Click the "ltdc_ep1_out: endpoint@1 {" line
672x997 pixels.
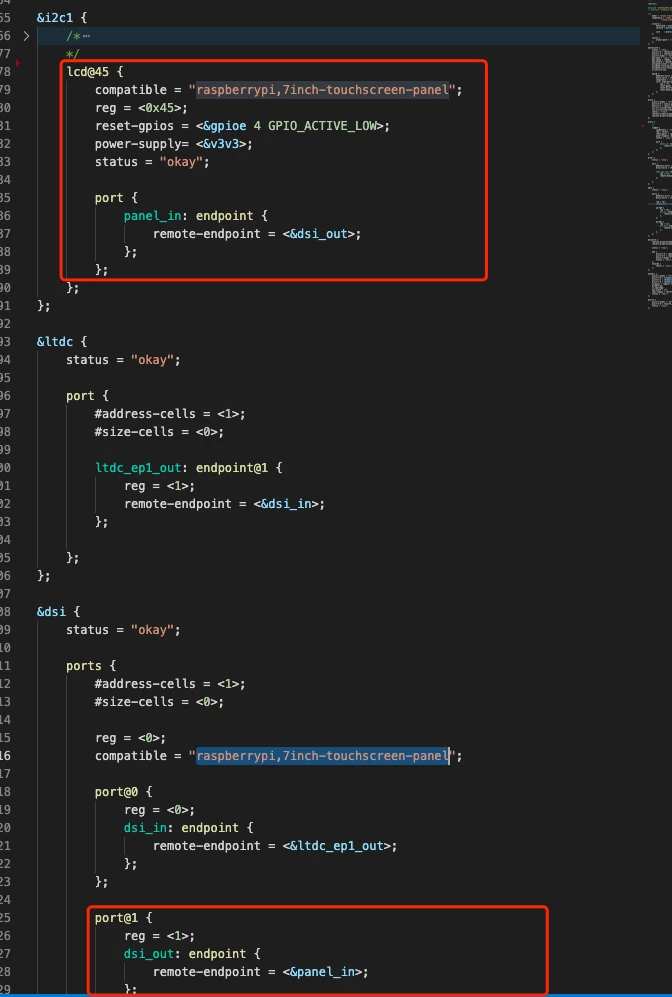click(x=189, y=468)
